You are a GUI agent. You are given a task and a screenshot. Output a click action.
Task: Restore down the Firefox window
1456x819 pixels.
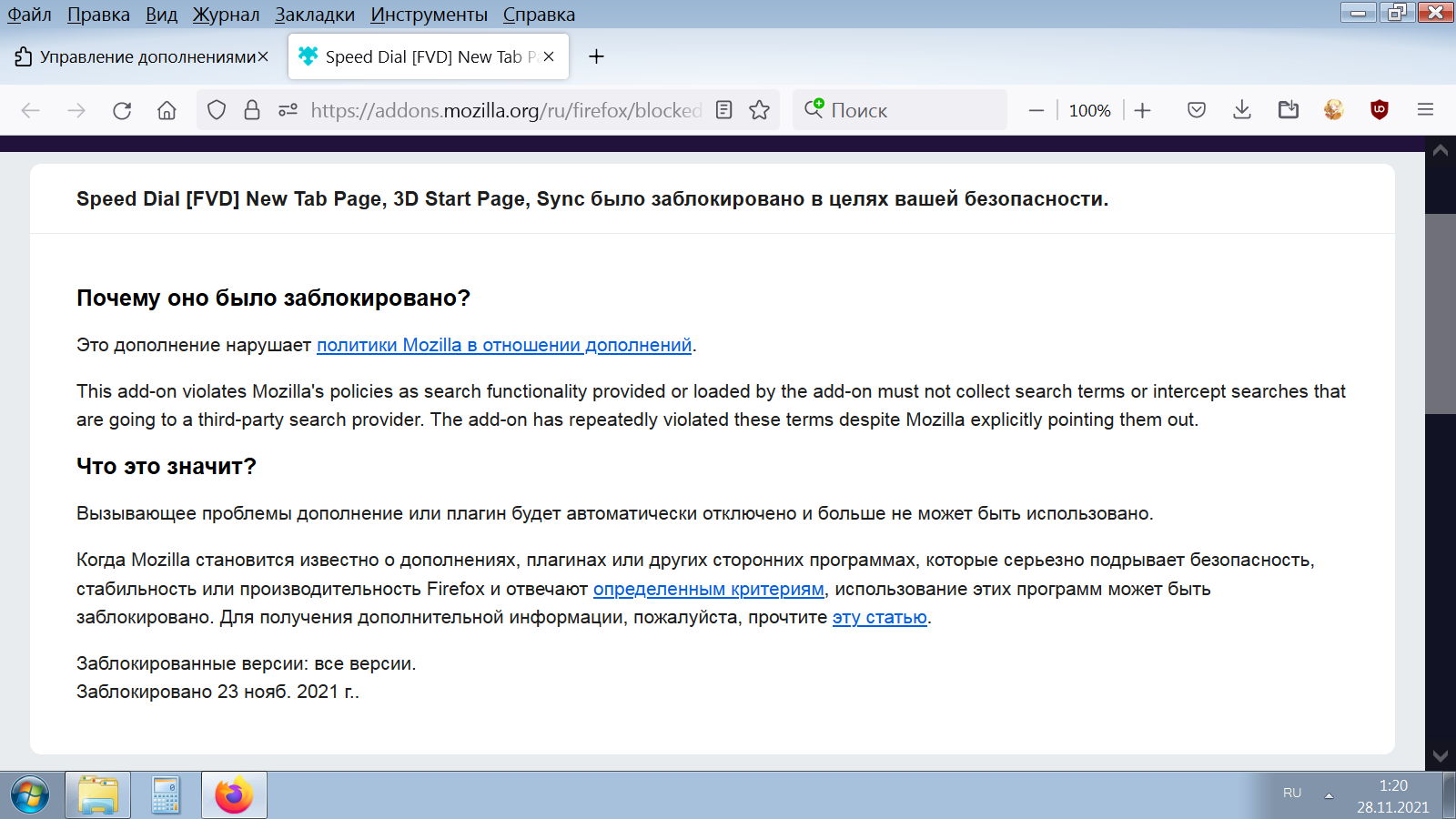1396,12
